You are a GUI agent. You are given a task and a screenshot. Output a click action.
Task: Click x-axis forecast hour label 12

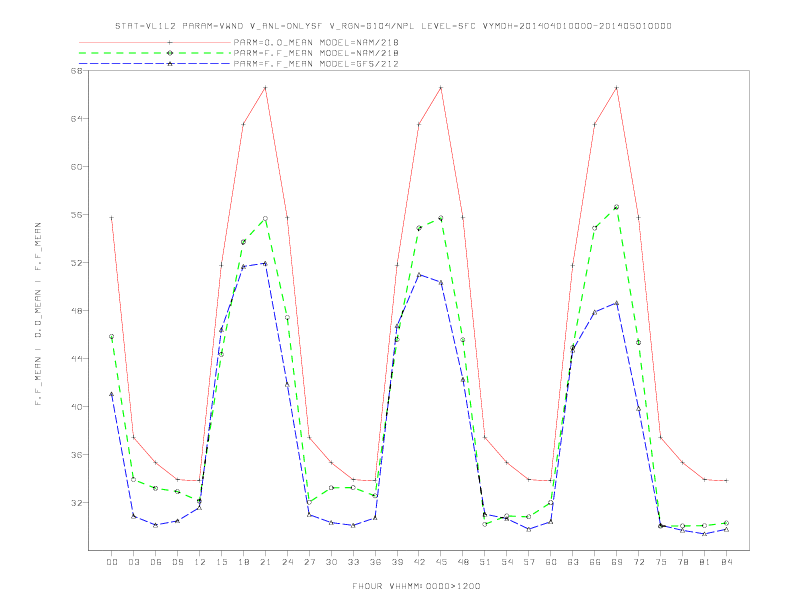(200, 562)
